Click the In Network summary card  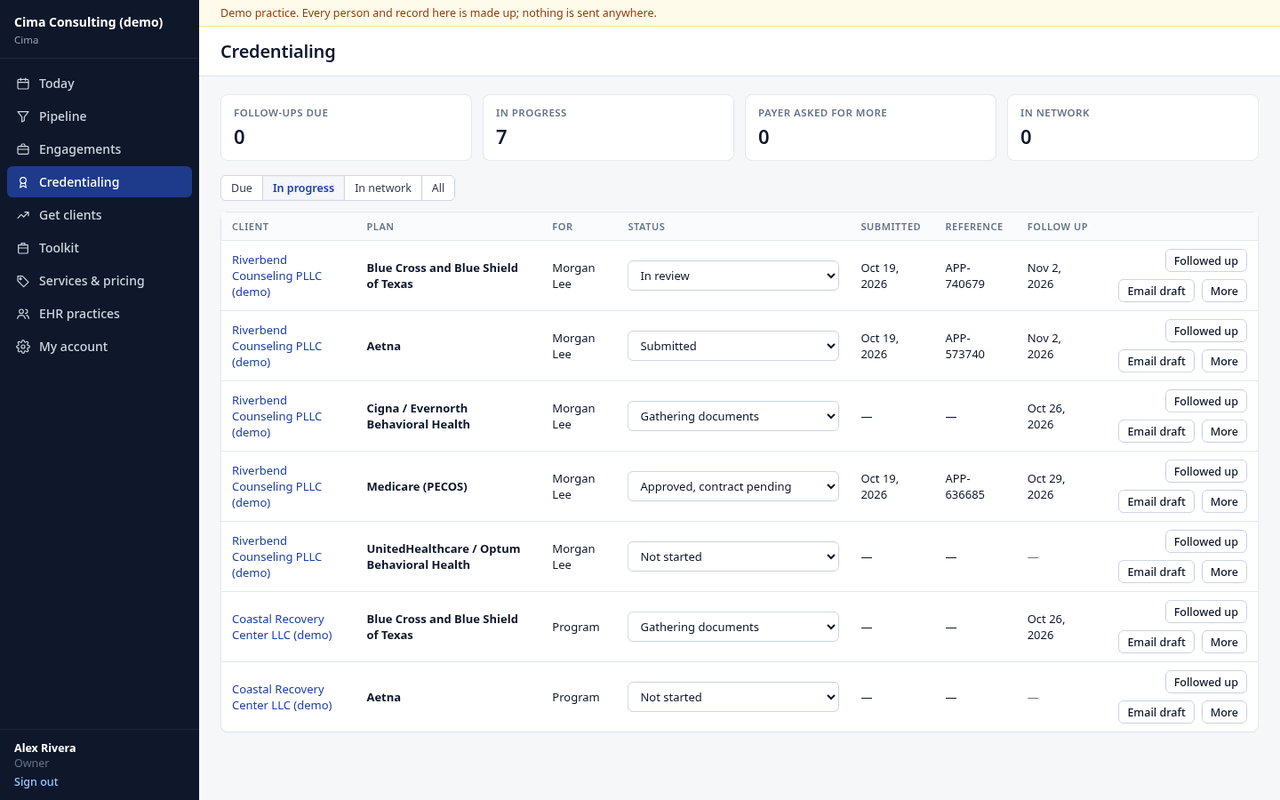point(1132,127)
